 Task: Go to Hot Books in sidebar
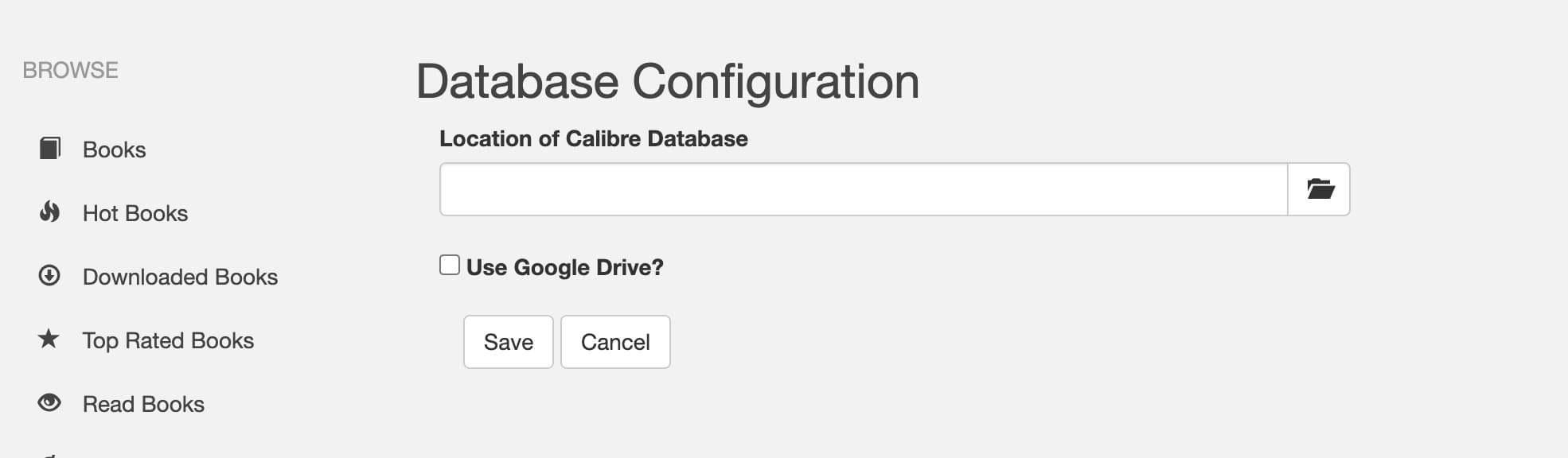pos(135,213)
